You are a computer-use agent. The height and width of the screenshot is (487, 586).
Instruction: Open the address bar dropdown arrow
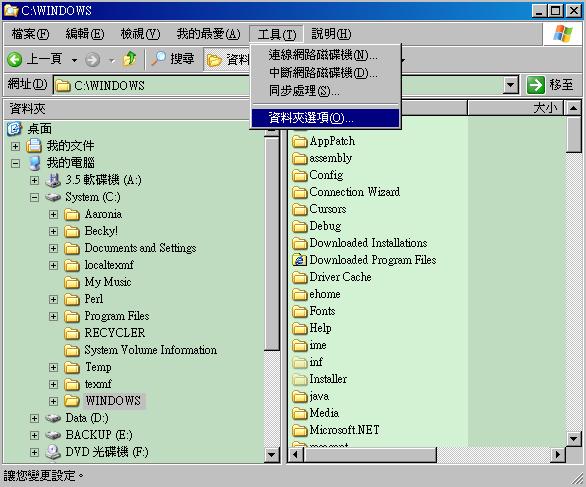pyautogui.click(x=511, y=85)
